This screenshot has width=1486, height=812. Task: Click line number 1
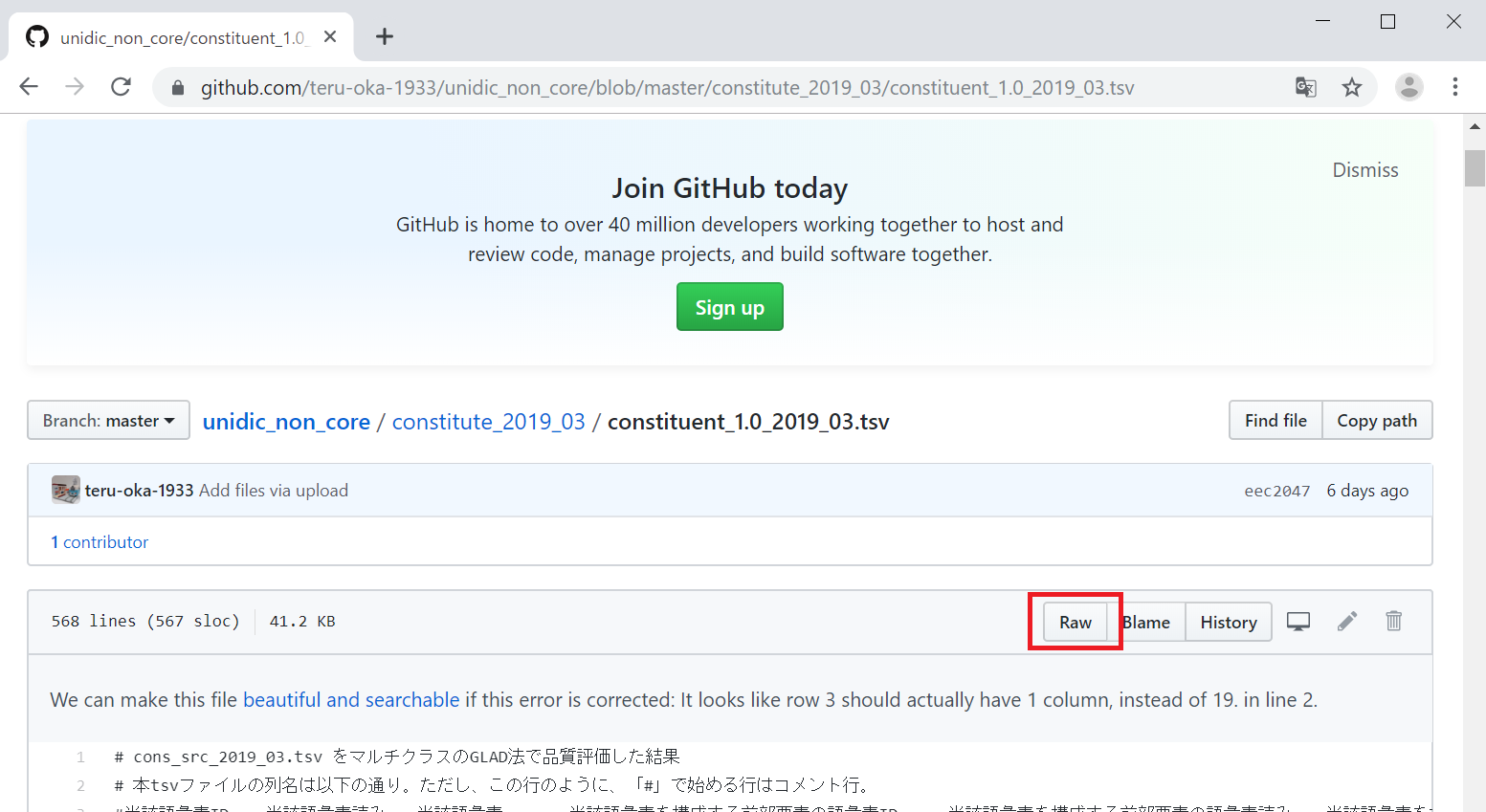tap(80, 757)
